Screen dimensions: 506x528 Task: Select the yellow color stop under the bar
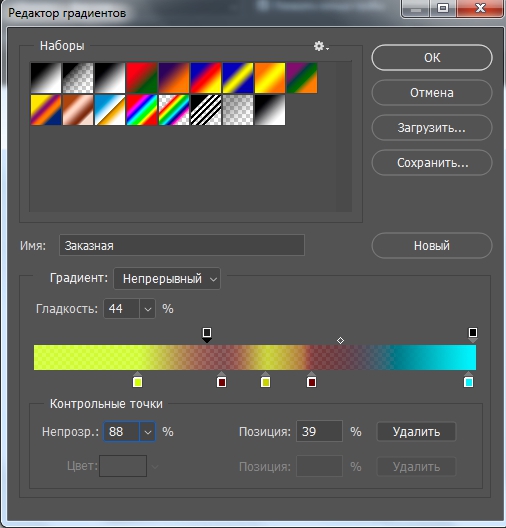(x=265, y=380)
